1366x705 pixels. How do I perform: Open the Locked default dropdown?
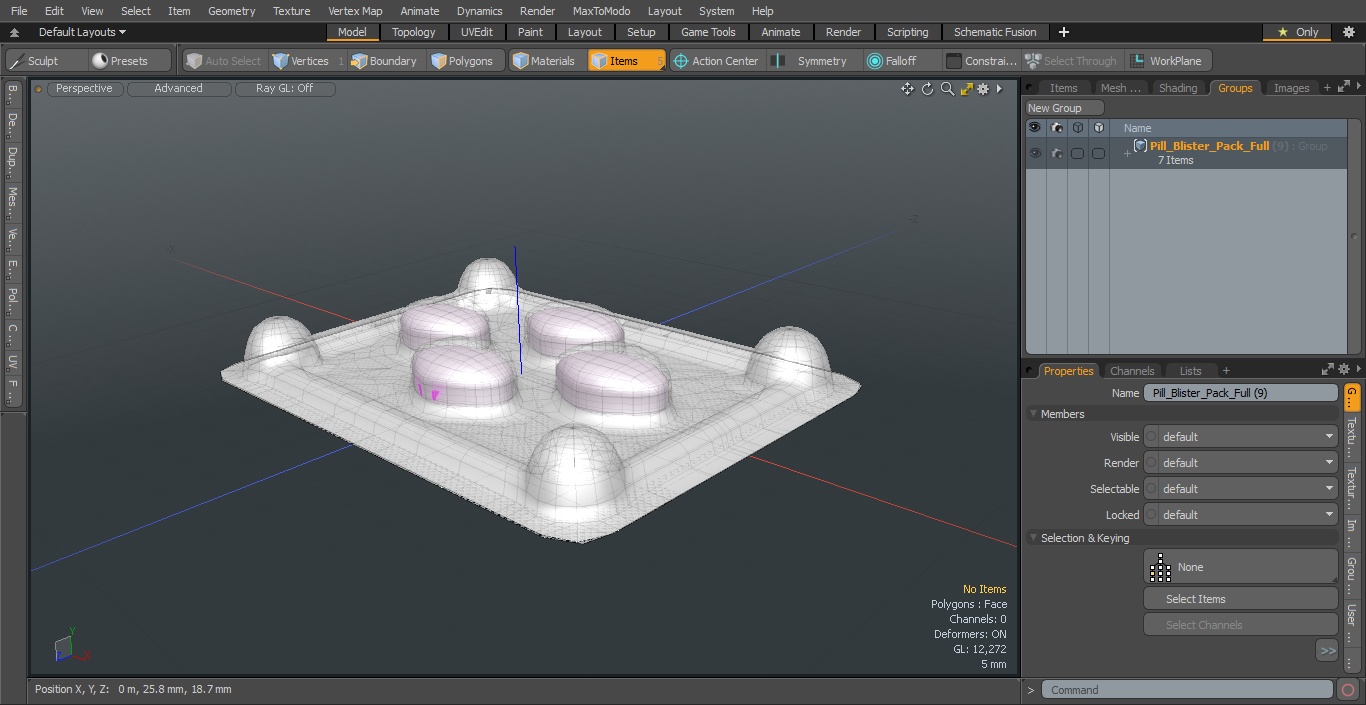pos(1240,515)
